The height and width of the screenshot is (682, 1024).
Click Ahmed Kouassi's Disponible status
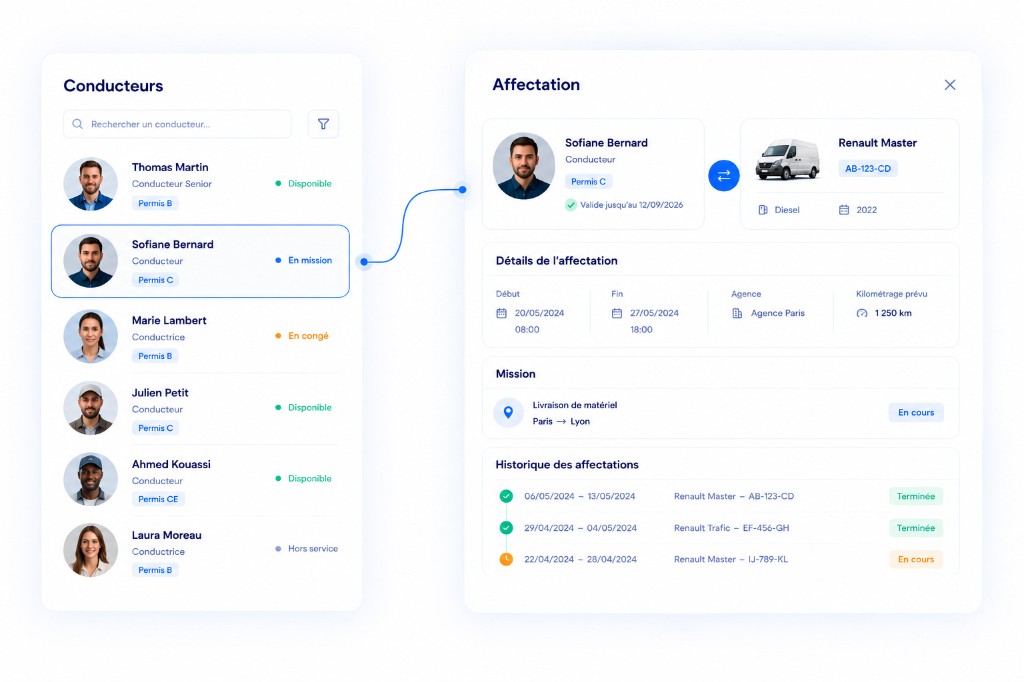click(x=304, y=479)
